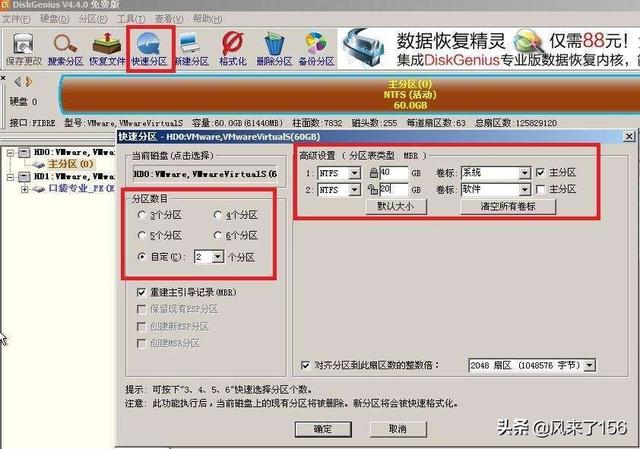Select the 格式化 (Format) toolbar icon
This screenshot has height=449, width=640.
232,47
